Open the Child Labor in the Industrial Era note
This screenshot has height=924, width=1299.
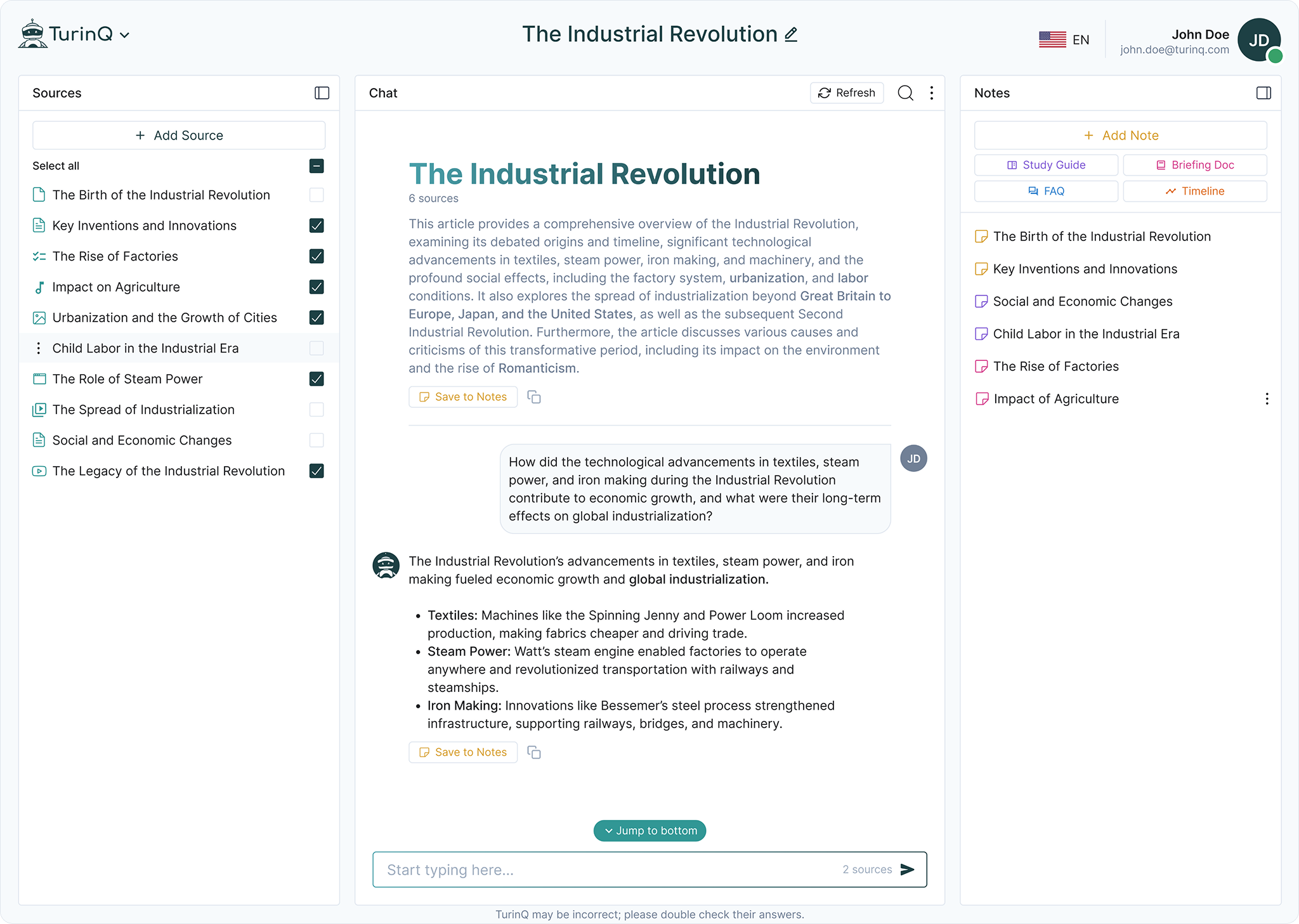point(1087,334)
